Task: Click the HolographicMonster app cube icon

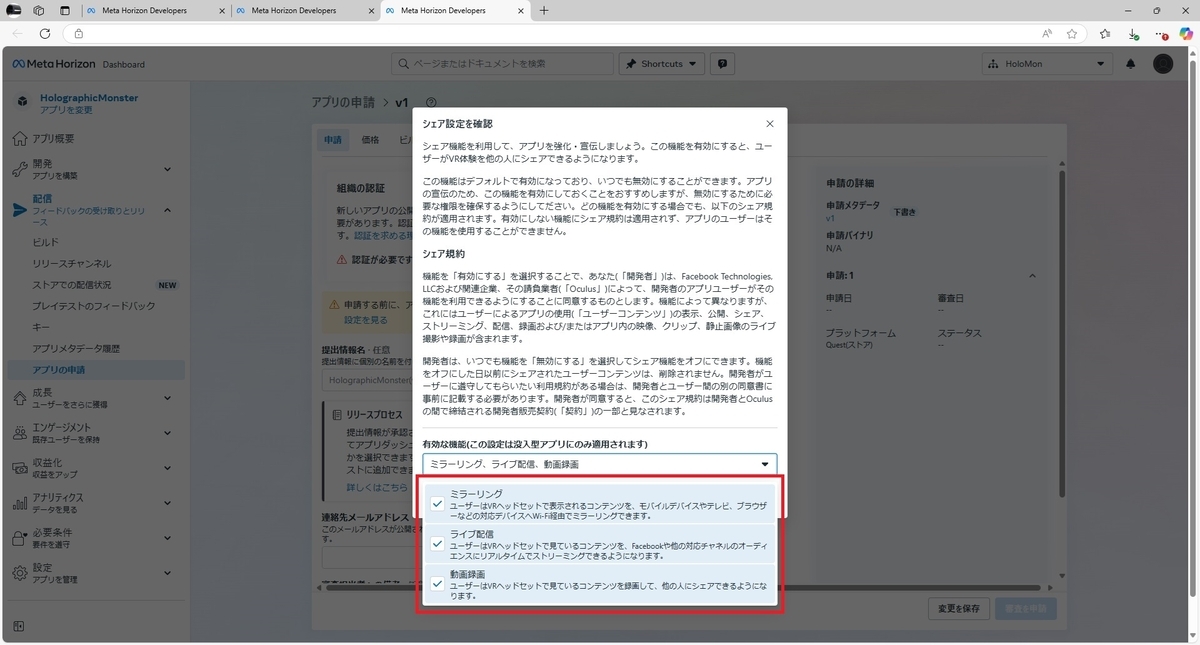Action: pos(23,102)
